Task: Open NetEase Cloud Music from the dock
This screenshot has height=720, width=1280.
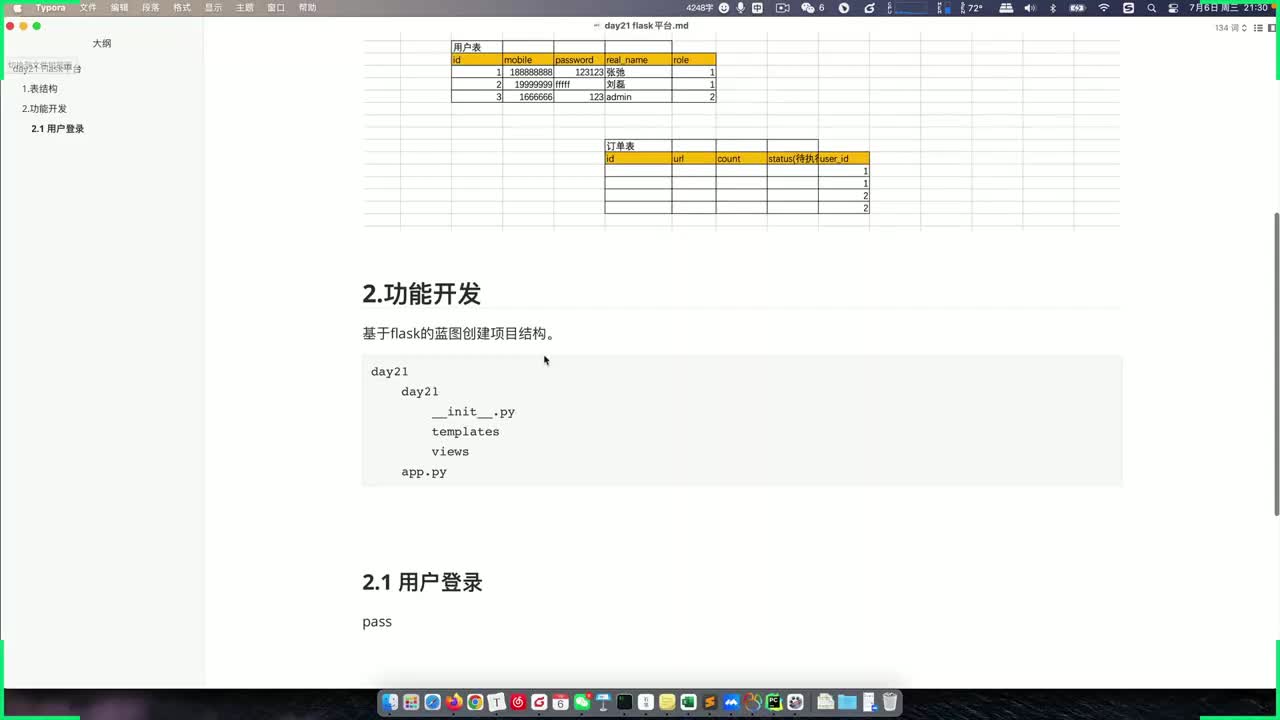Action: pyautogui.click(x=518, y=702)
